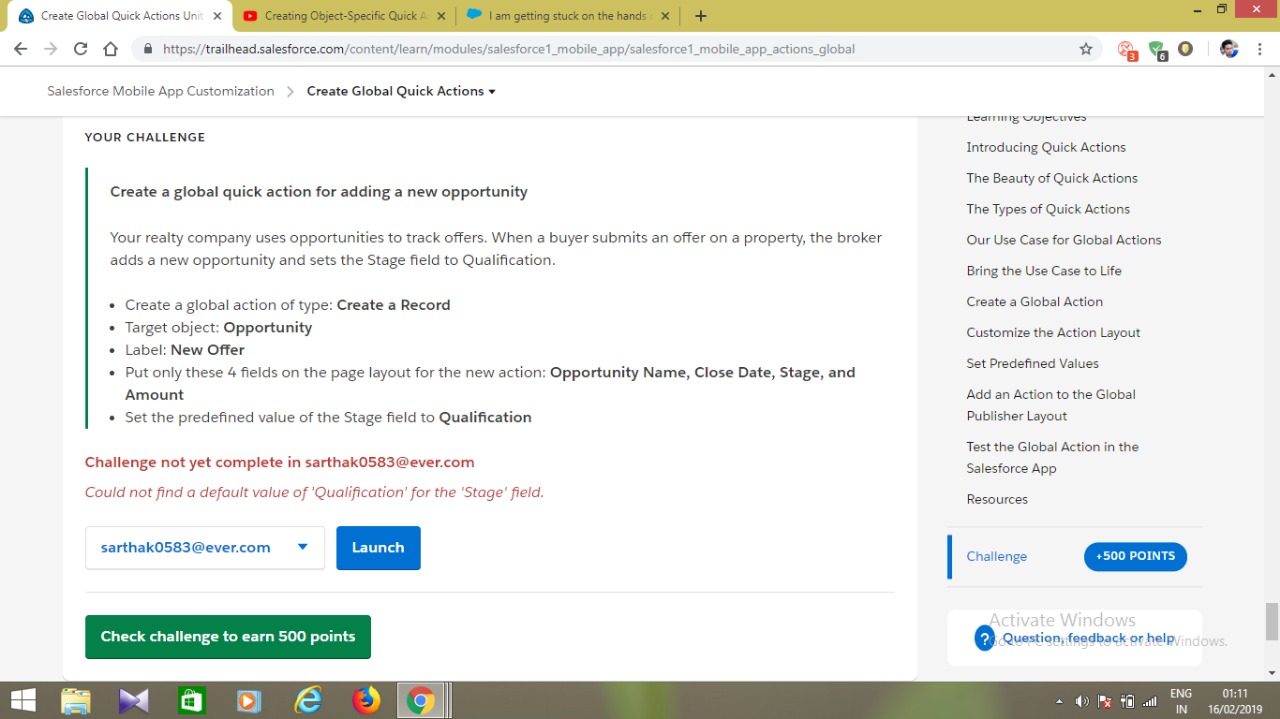Launch Firefox from the taskbar
This screenshot has height=719, width=1280.
click(365, 700)
